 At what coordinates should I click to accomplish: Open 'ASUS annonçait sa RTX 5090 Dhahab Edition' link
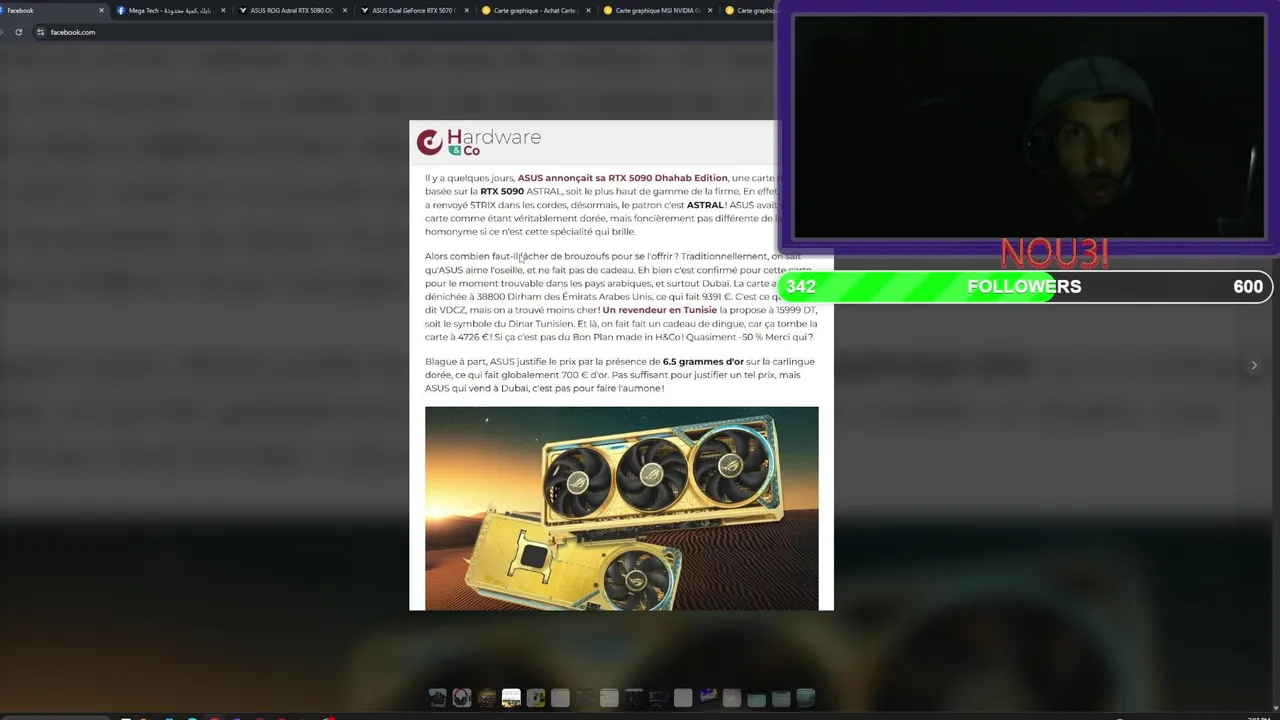point(622,178)
